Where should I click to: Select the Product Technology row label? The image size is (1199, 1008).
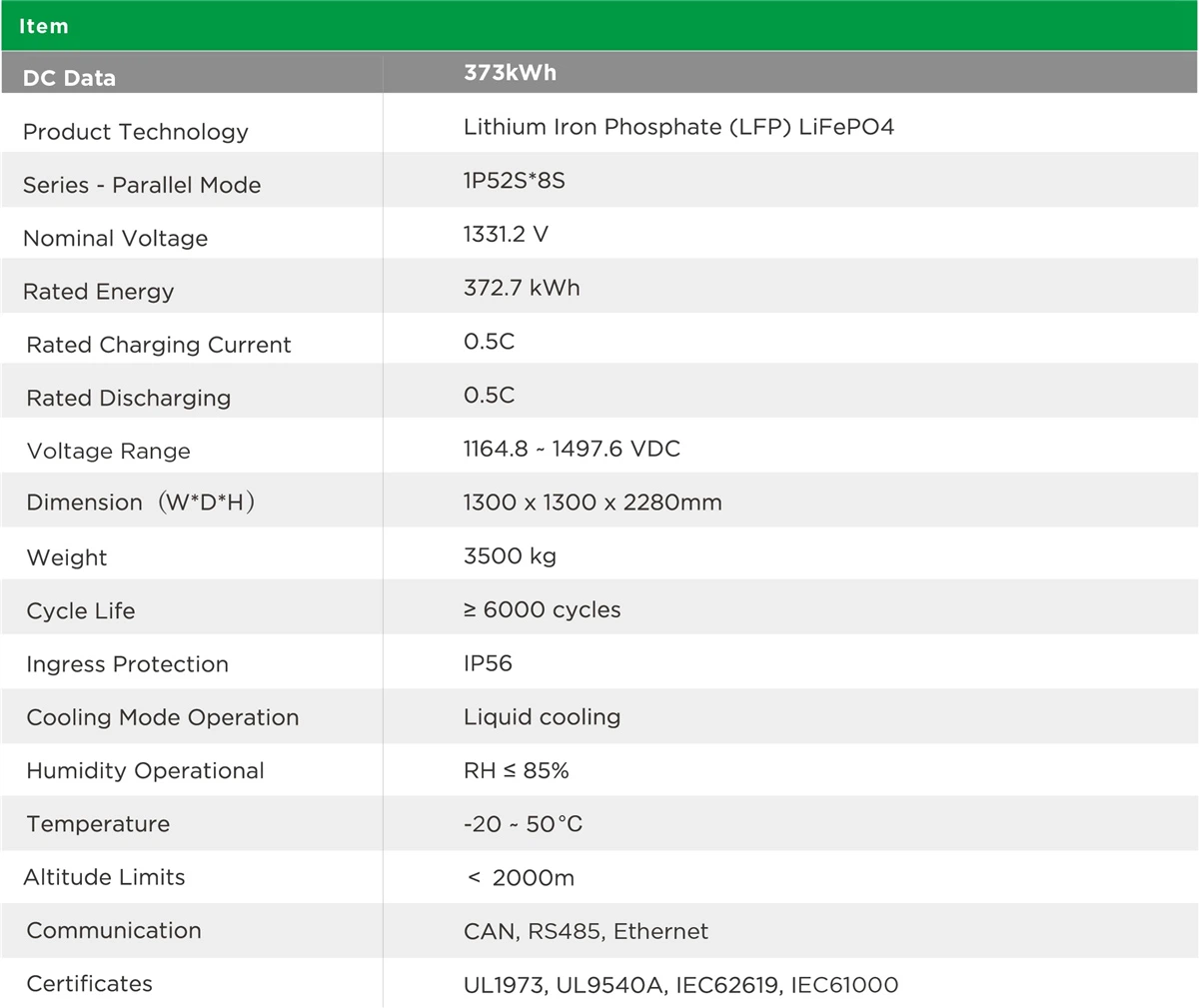(135, 132)
